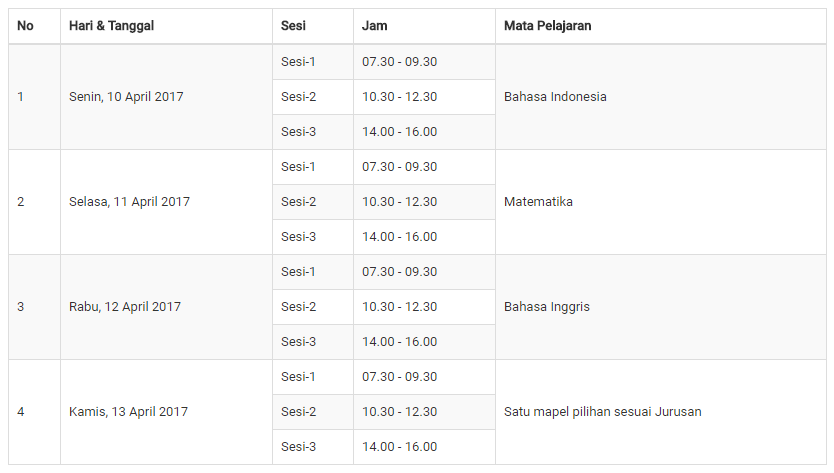This screenshot has width=834, height=473.
Task: Select row number 4 cell
Action: click(35, 412)
